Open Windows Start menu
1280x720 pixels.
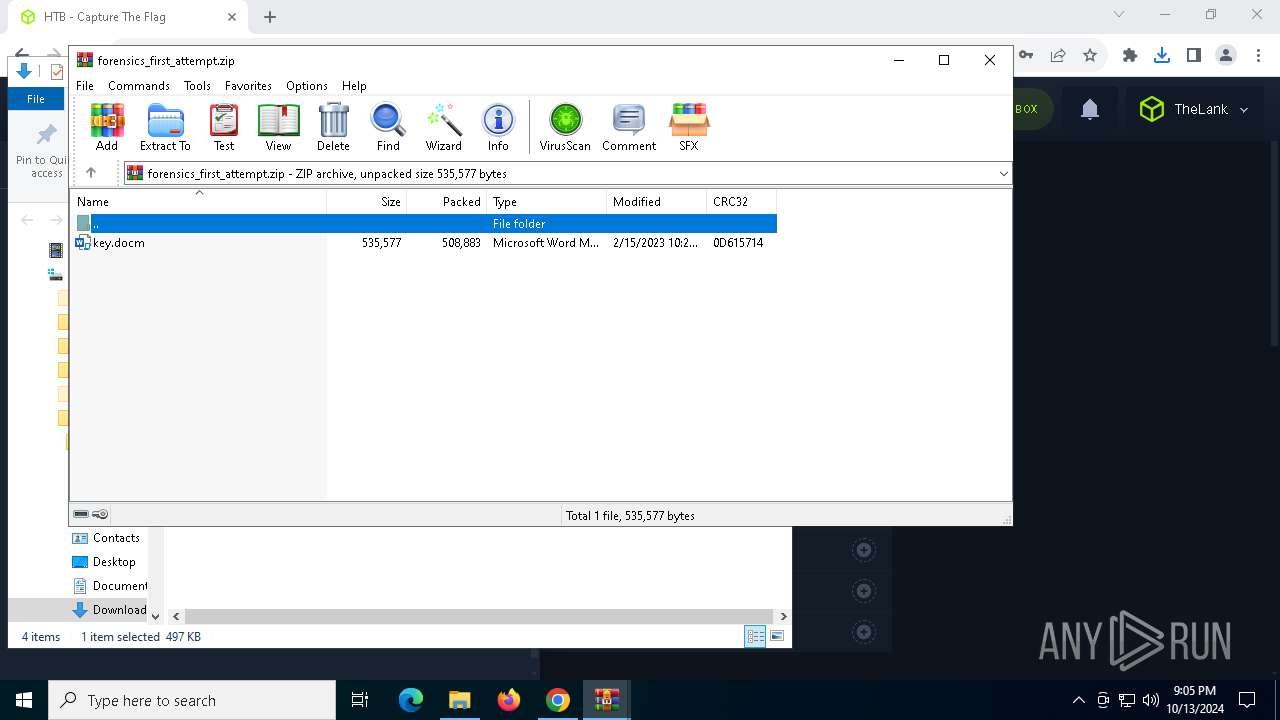coord(24,700)
